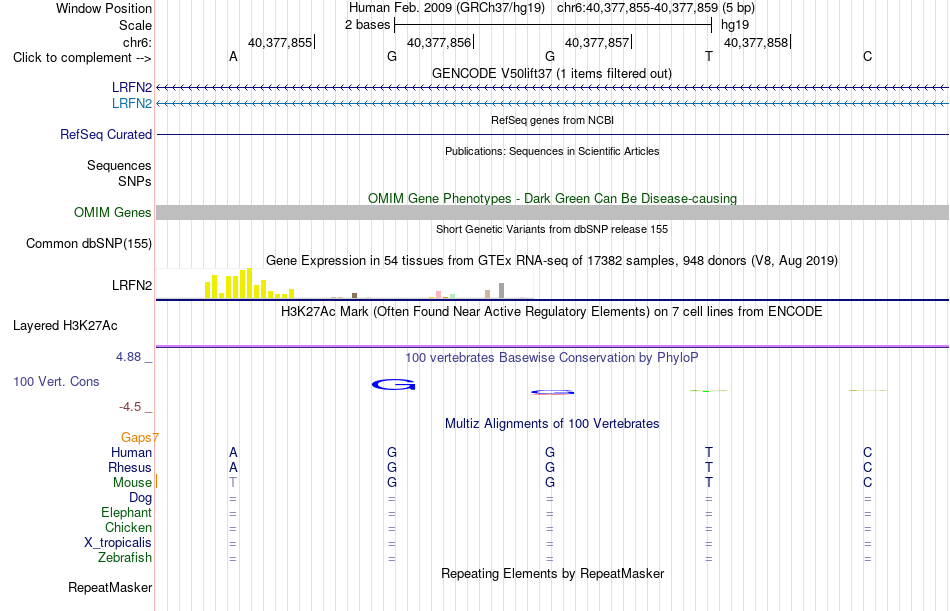Click the 40,377,858 position marker
Screen dimensions: 950x611
click(756, 43)
